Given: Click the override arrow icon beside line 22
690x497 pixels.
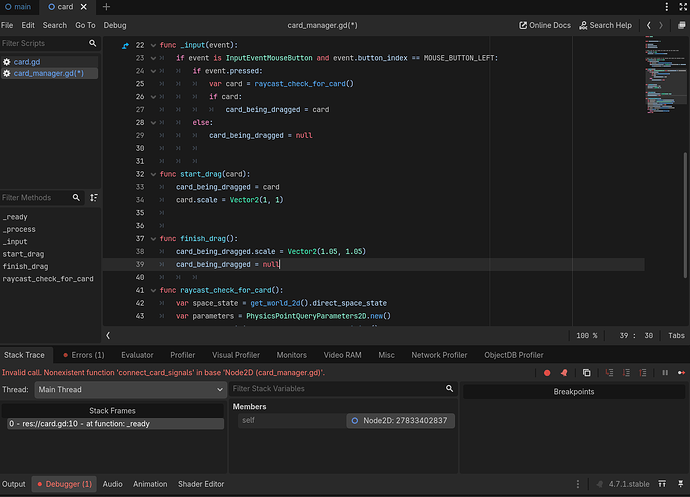Looking at the screenshot, I should (x=125, y=45).
